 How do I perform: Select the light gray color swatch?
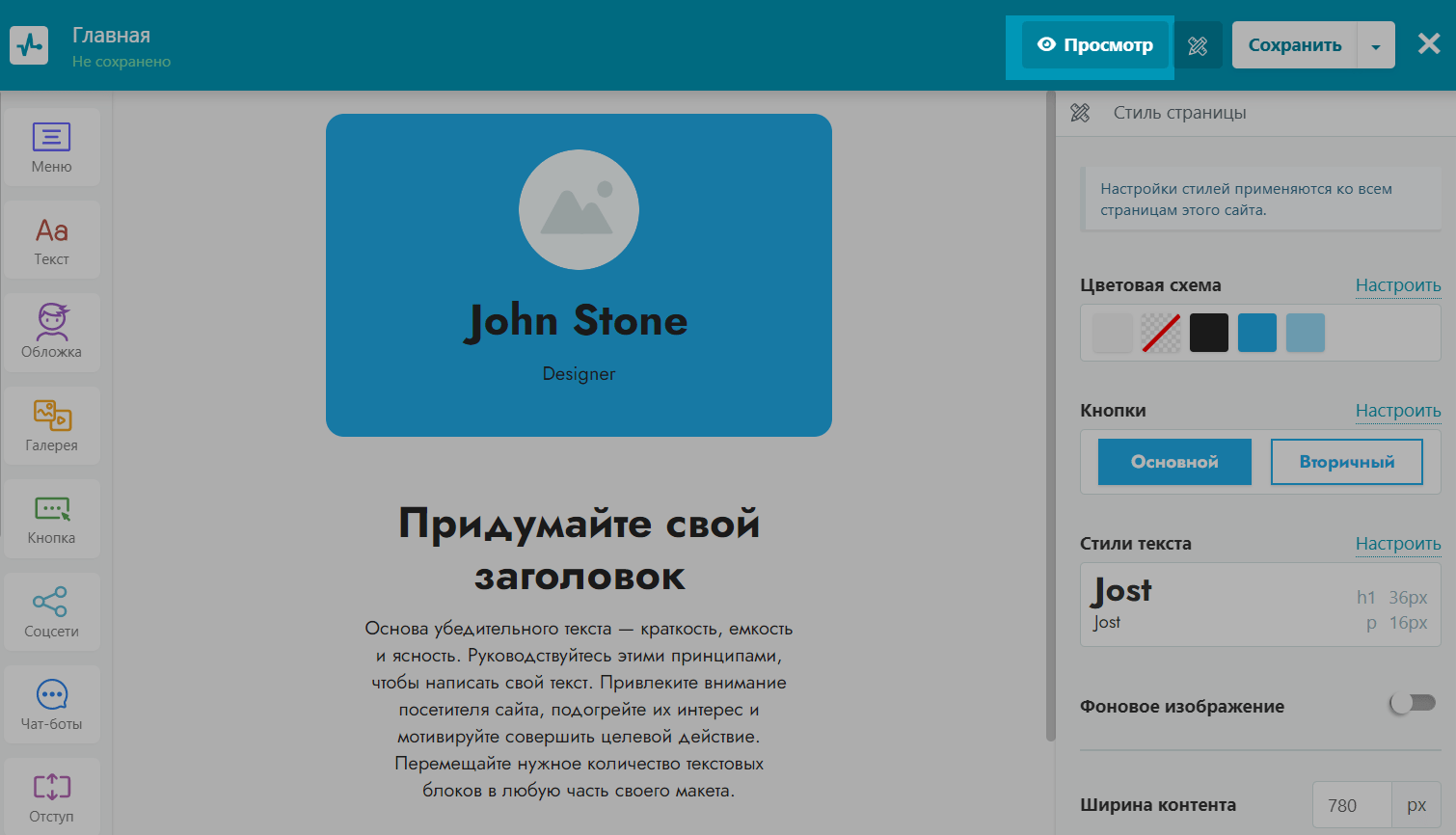[x=1113, y=333]
